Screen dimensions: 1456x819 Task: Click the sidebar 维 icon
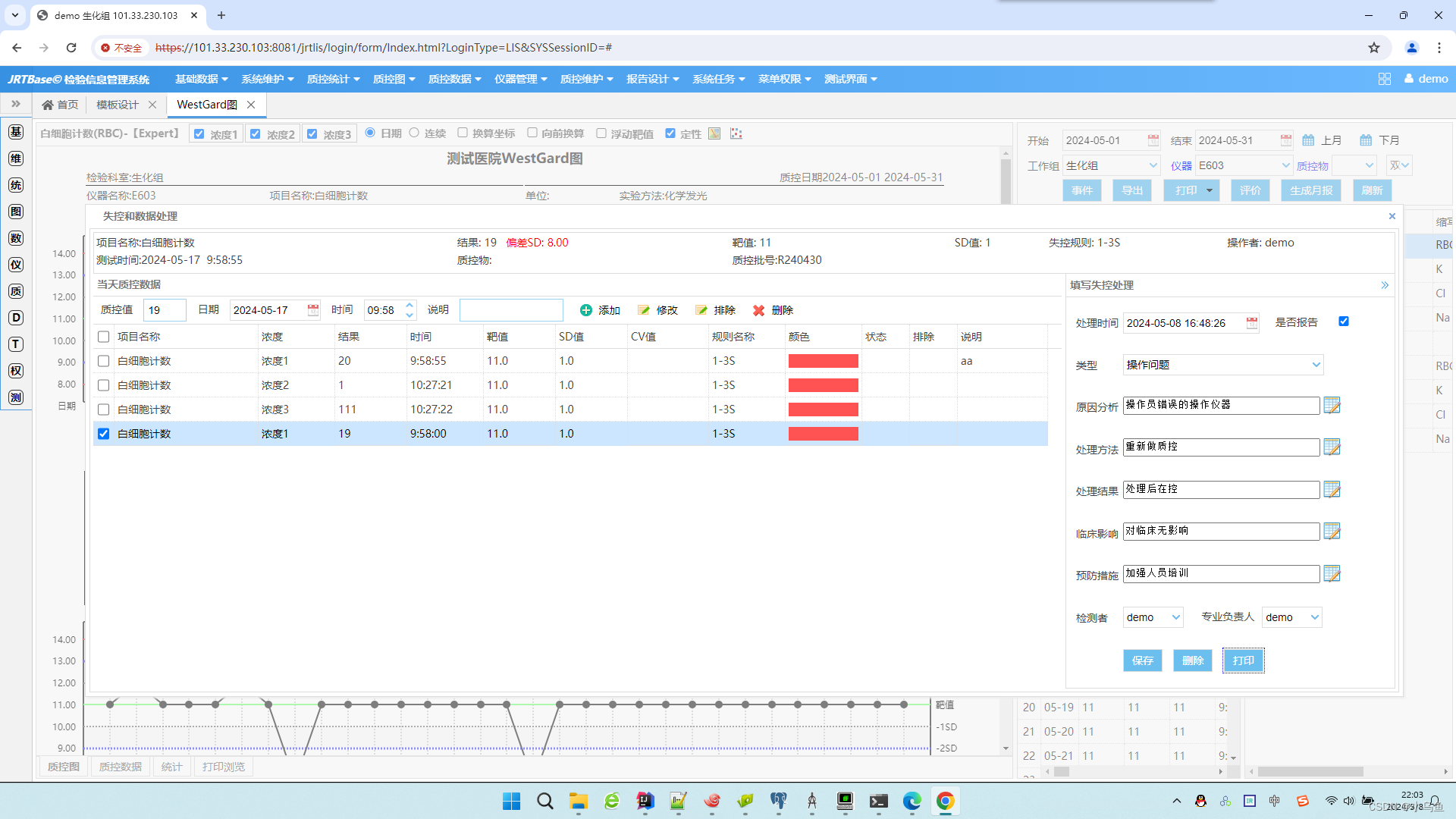16,158
